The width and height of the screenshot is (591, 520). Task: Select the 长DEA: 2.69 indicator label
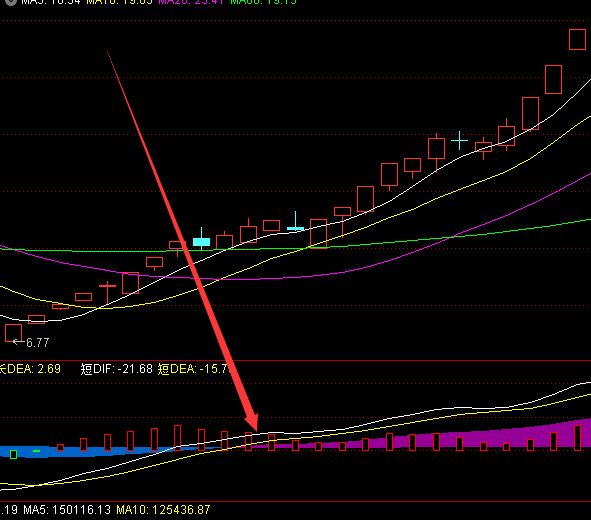pos(30,369)
